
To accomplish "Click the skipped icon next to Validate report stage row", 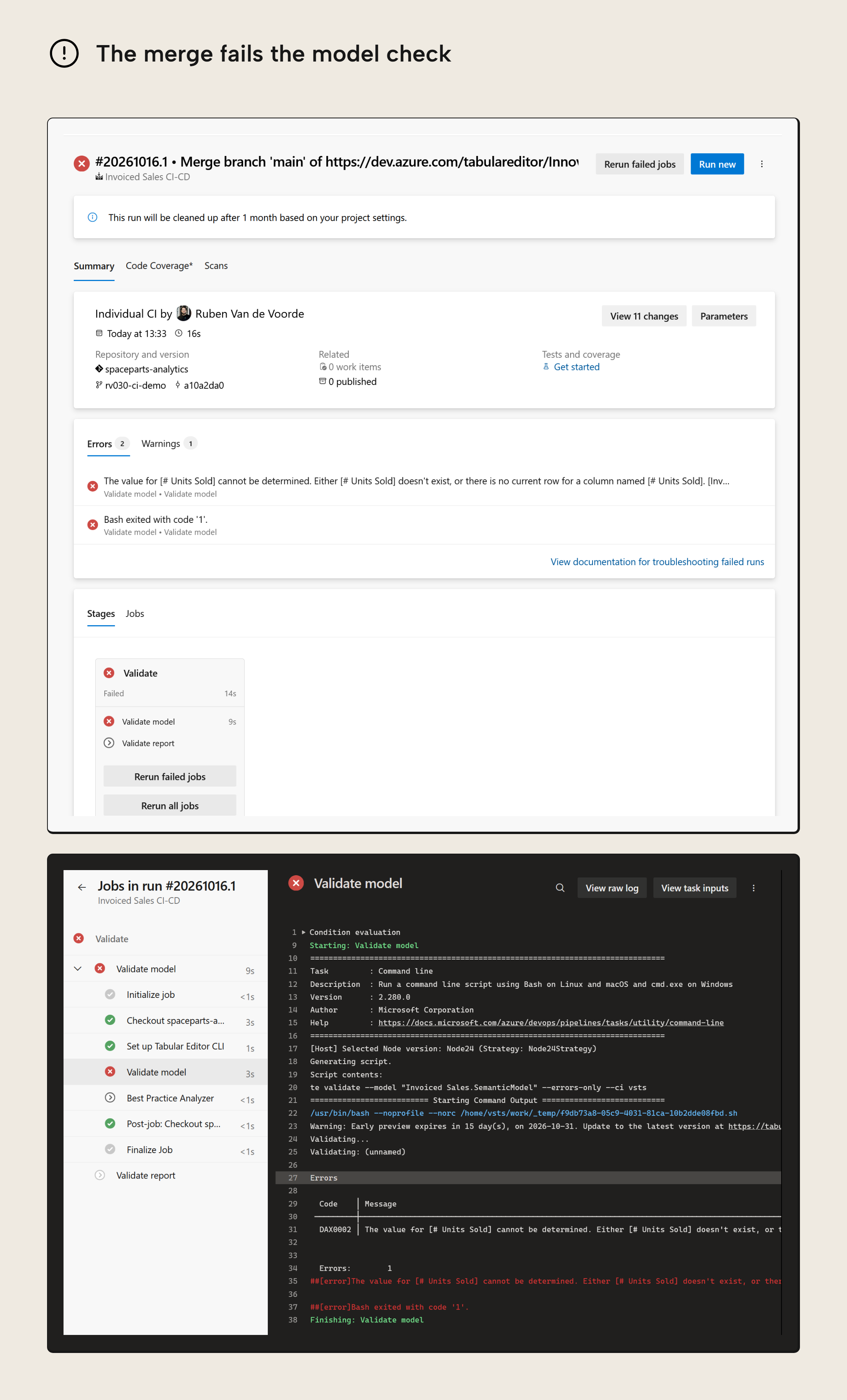I will (x=109, y=743).
